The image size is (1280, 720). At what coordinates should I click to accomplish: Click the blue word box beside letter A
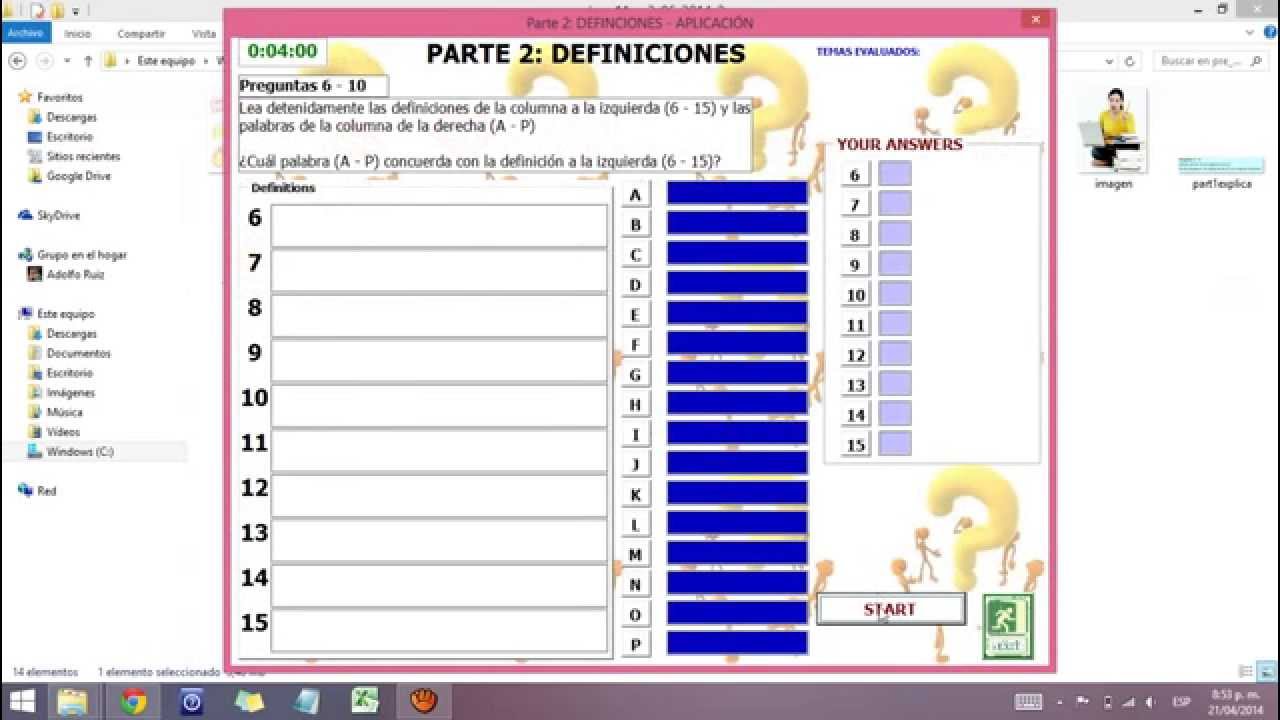(x=737, y=193)
